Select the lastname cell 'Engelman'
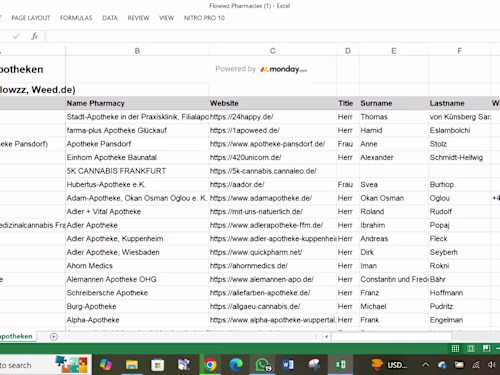Viewport: 500px width, 375px height. pyautogui.click(x=459, y=320)
